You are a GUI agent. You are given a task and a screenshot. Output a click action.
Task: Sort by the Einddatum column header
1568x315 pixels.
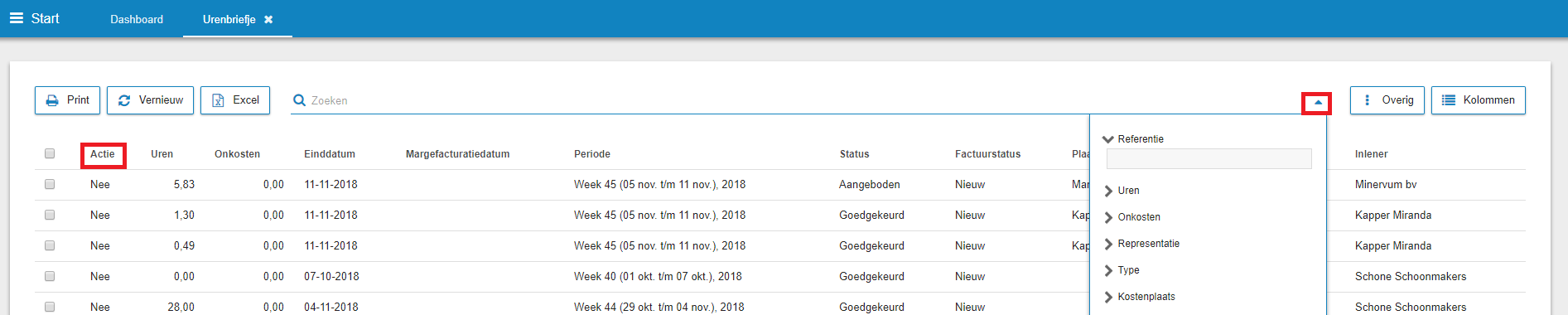330,154
